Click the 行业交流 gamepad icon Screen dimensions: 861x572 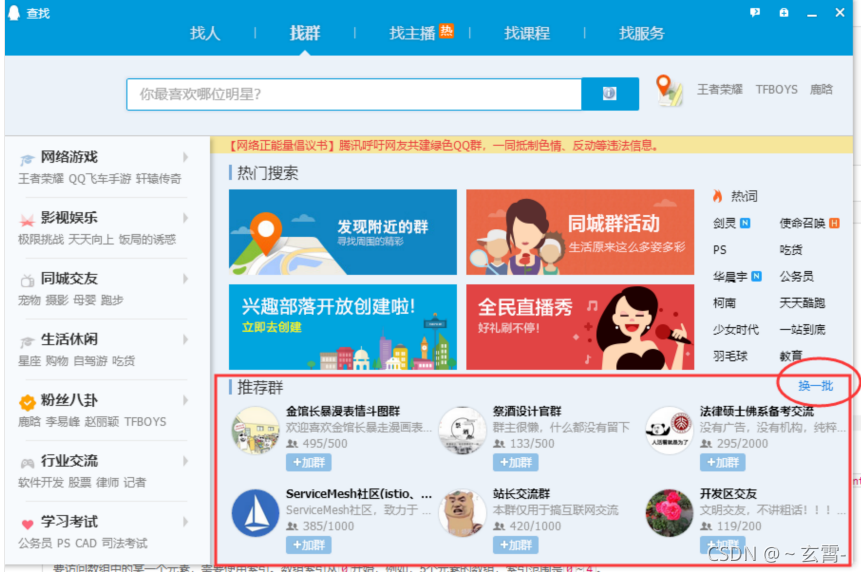point(27,463)
